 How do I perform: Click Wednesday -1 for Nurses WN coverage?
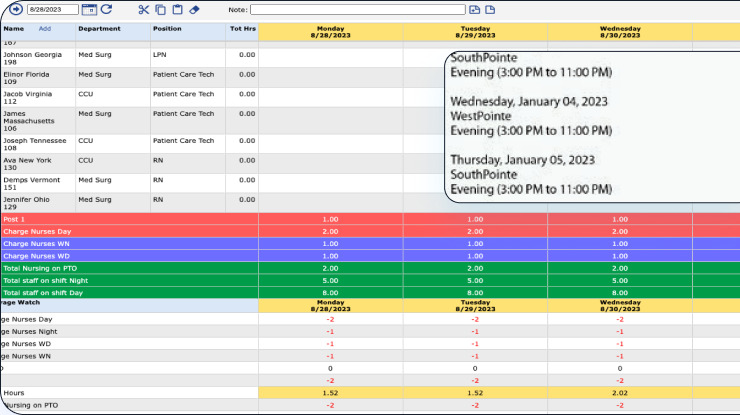pos(620,356)
